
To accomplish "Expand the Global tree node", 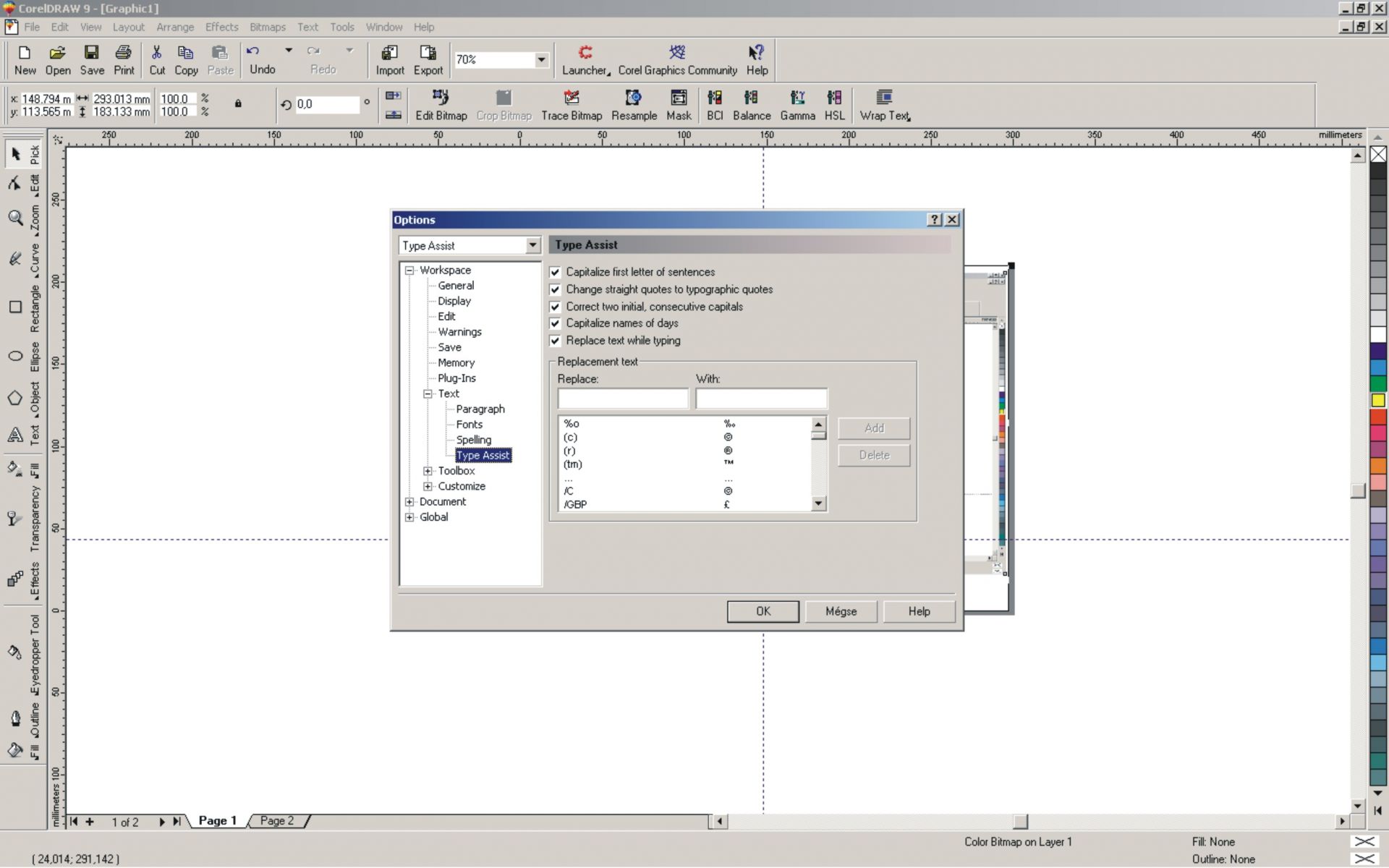I will click(409, 517).
